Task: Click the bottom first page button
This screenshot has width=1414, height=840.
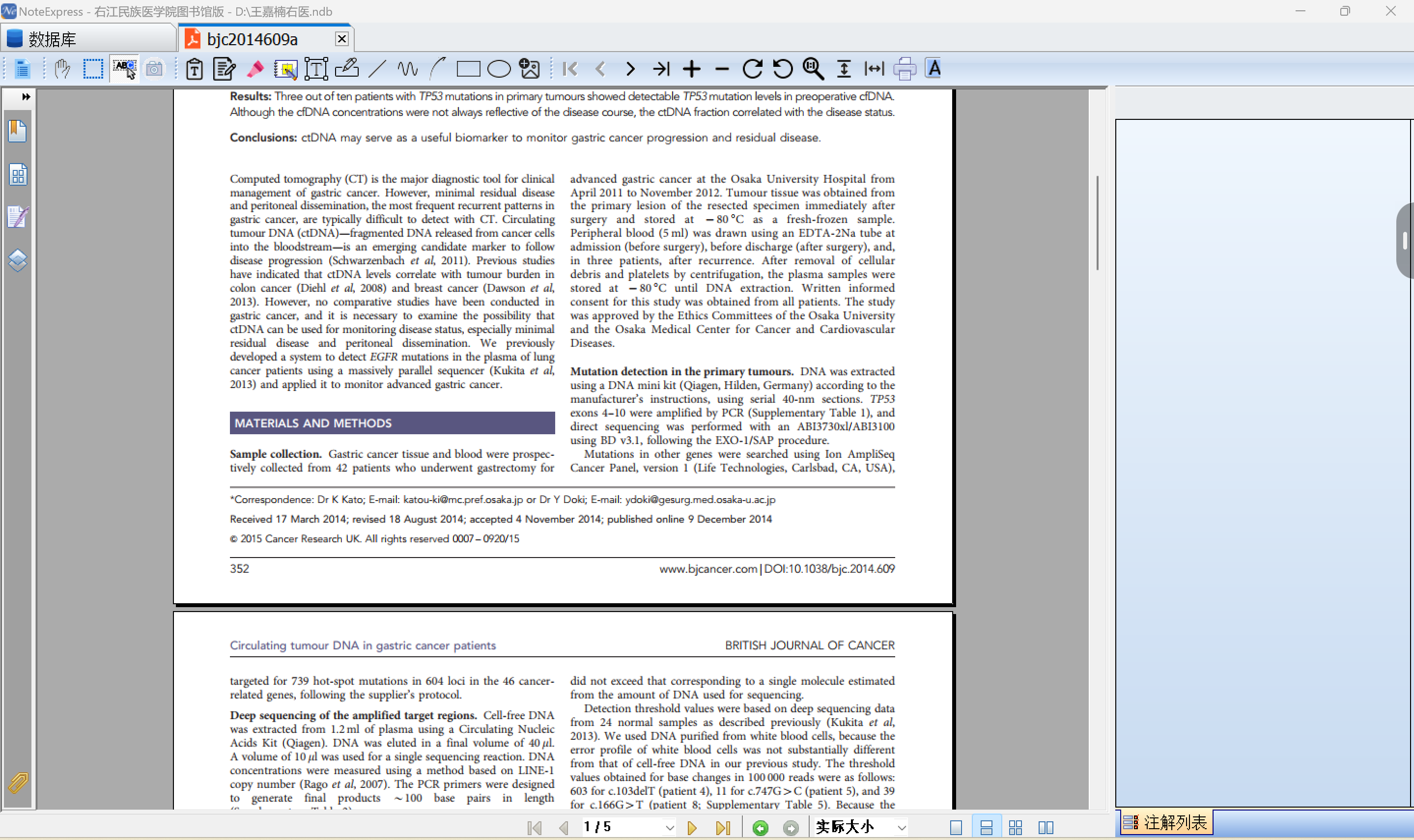Action: pos(534,828)
